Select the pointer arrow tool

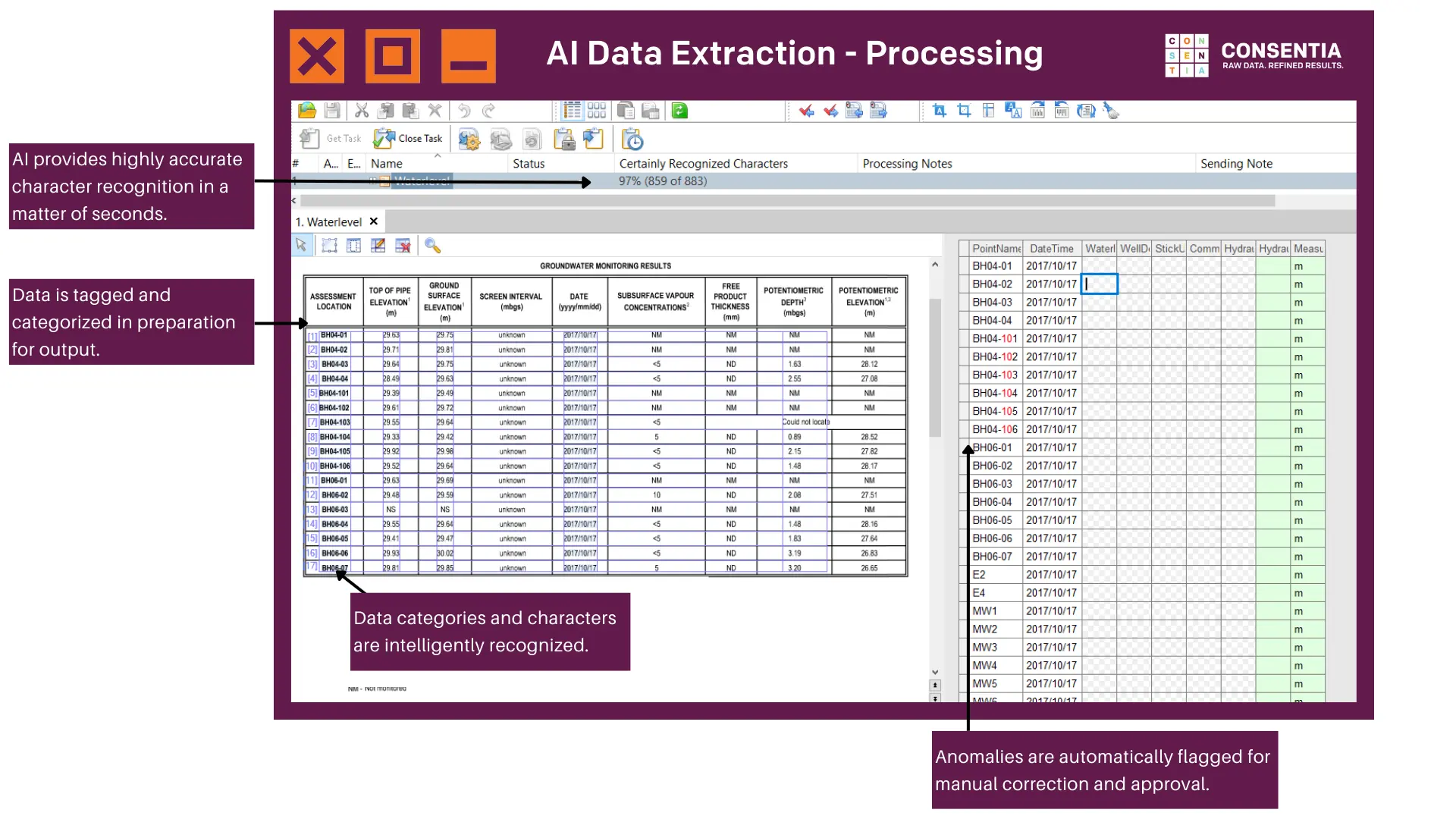pyautogui.click(x=302, y=246)
